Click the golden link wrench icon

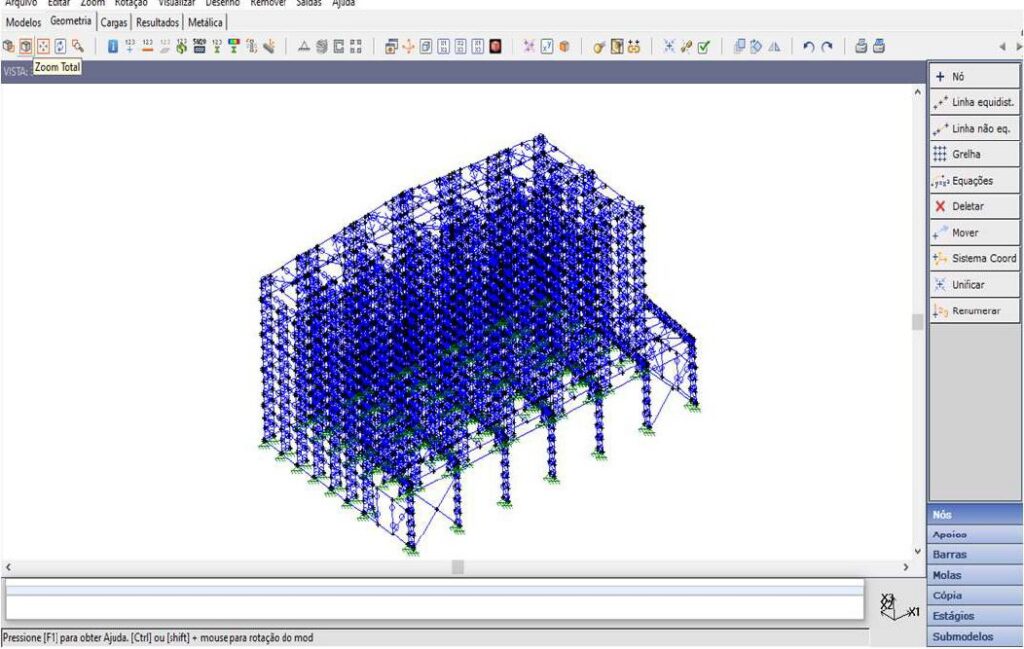click(x=686, y=46)
